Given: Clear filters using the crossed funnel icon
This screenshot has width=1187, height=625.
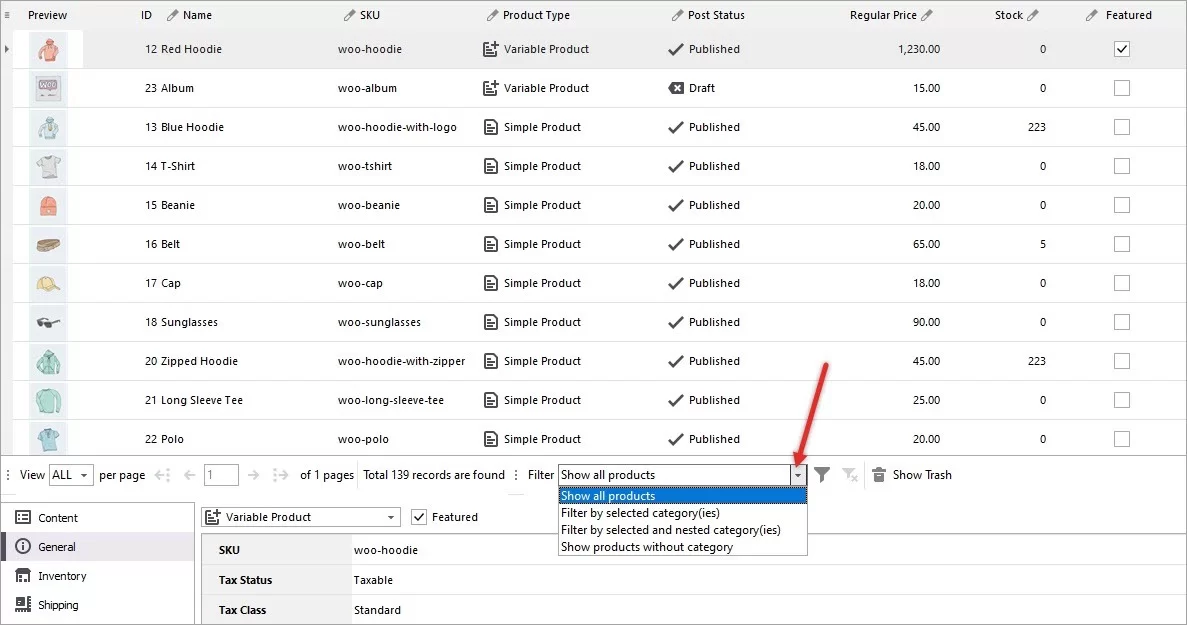Looking at the screenshot, I should 849,475.
